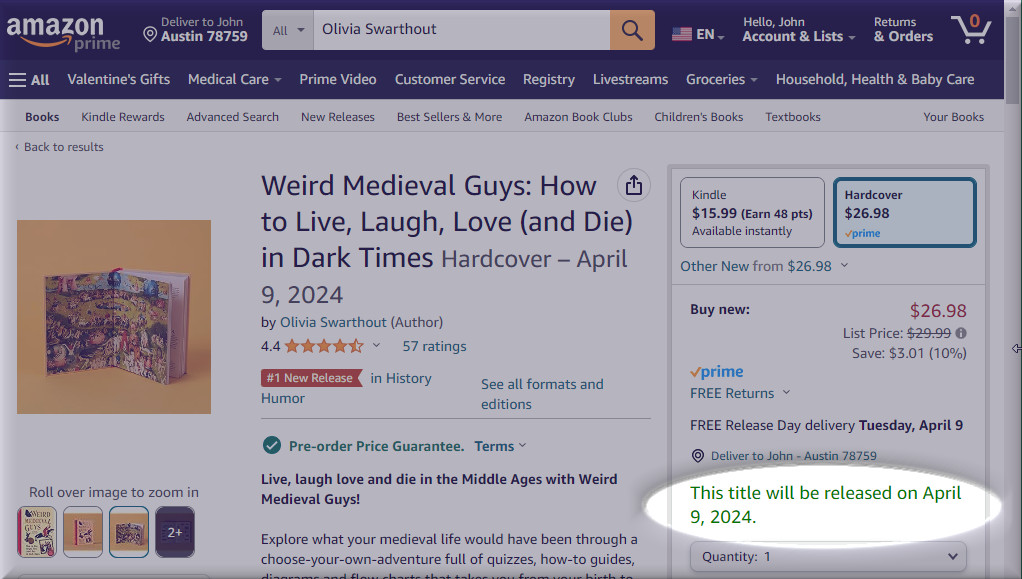Open the All hamburger menu

(29, 79)
